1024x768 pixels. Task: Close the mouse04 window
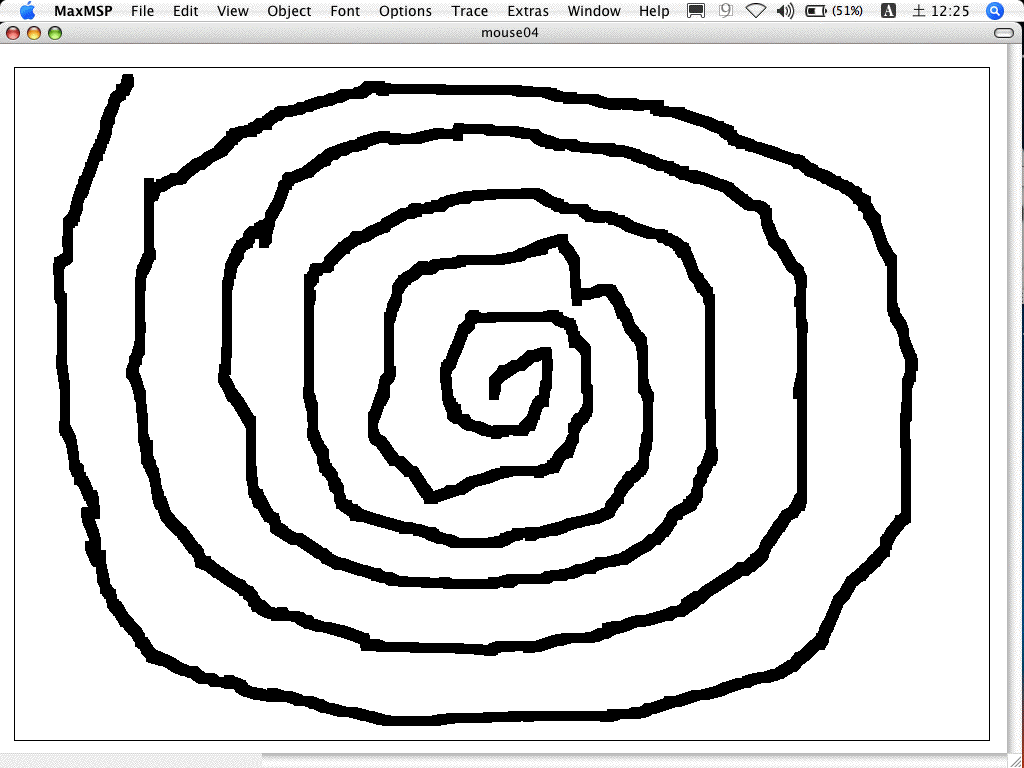coord(12,33)
